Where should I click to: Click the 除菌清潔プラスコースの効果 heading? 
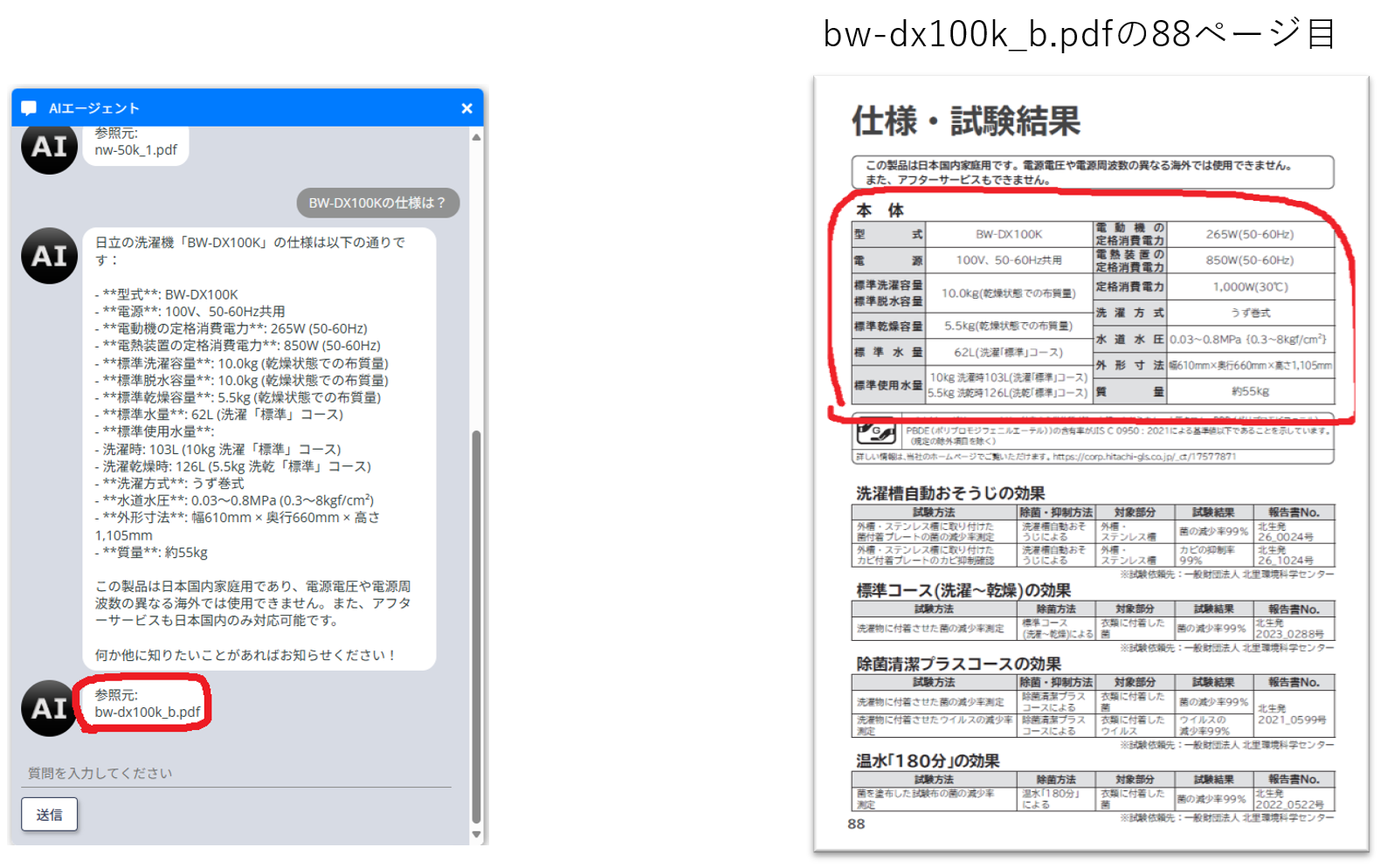pyautogui.click(x=958, y=664)
